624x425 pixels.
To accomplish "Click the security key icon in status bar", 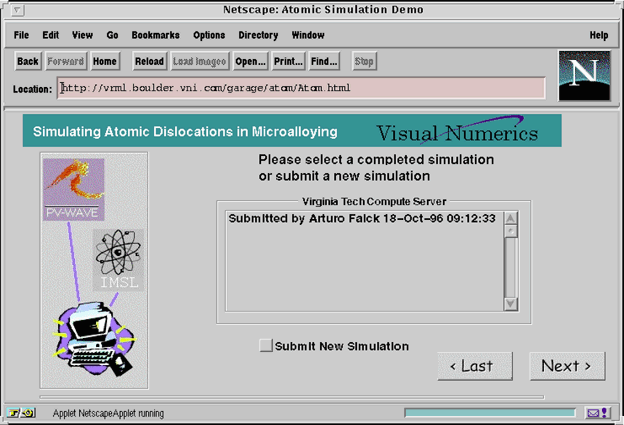I will [21, 413].
